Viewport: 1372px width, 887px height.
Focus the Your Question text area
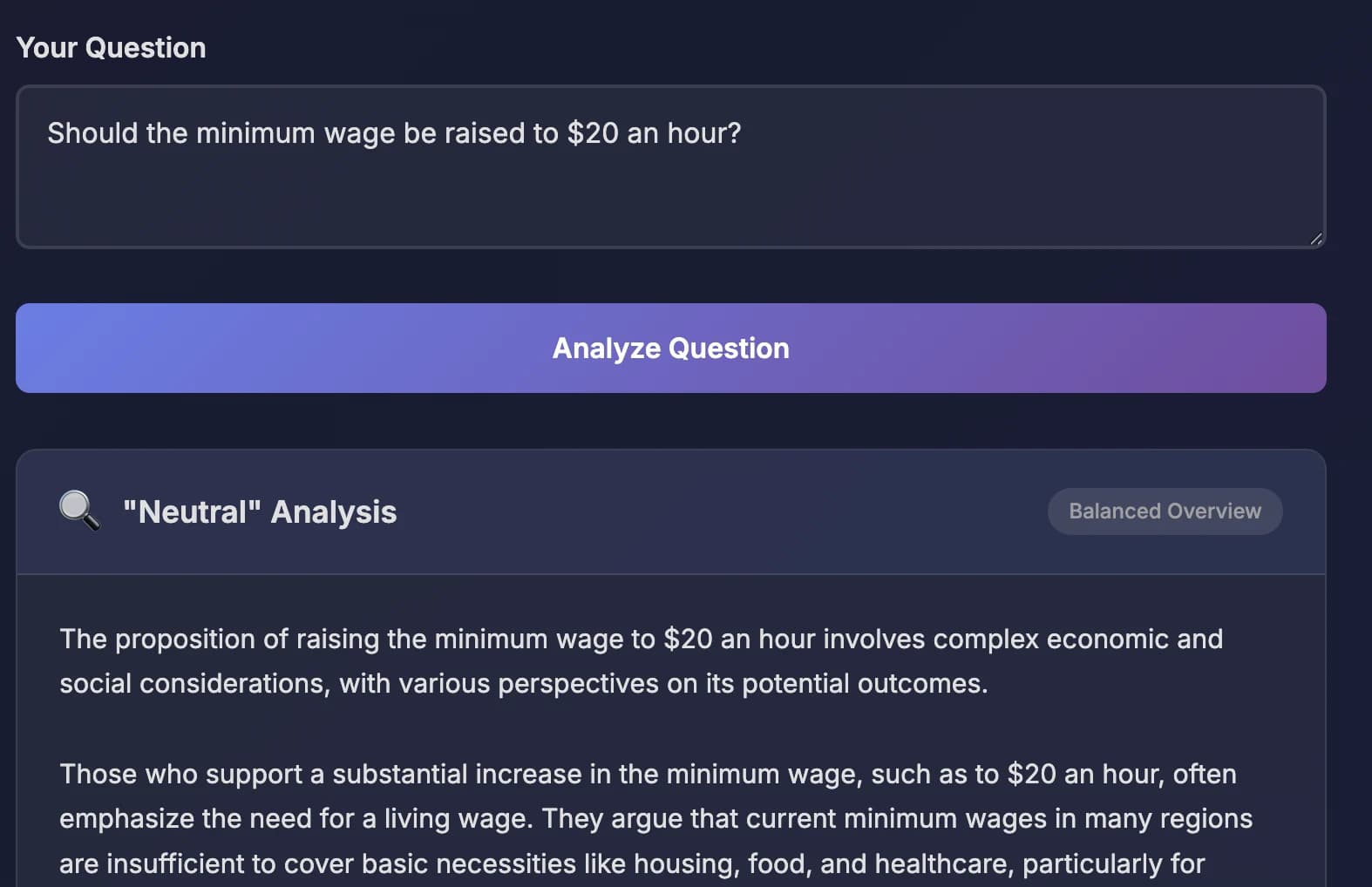[670, 166]
